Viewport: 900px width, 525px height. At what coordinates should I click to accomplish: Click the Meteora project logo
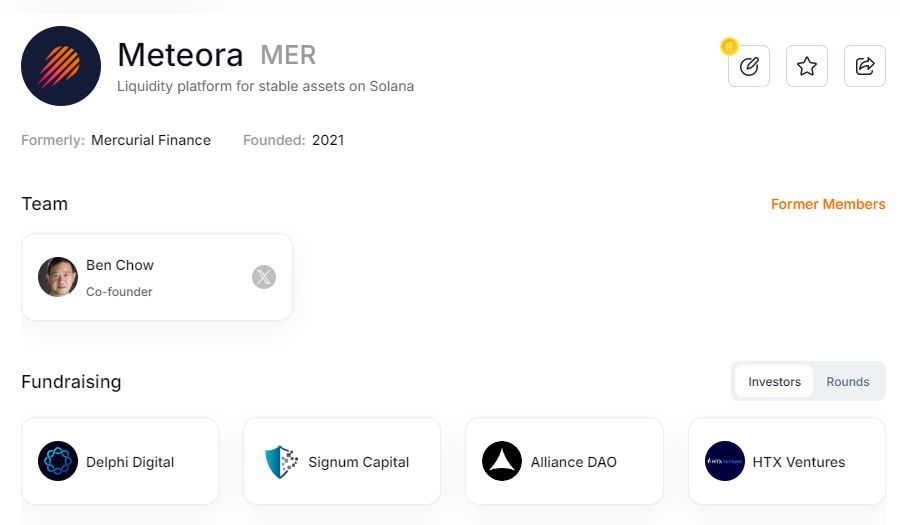(x=61, y=66)
